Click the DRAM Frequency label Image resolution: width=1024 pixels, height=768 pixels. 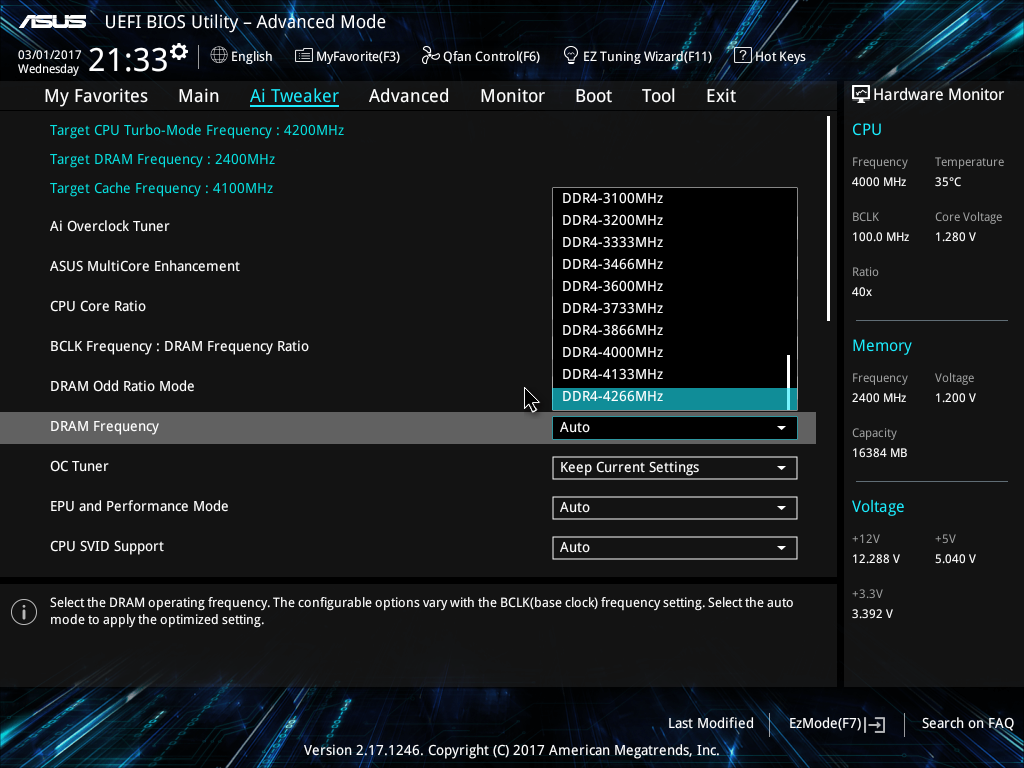pos(104,426)
